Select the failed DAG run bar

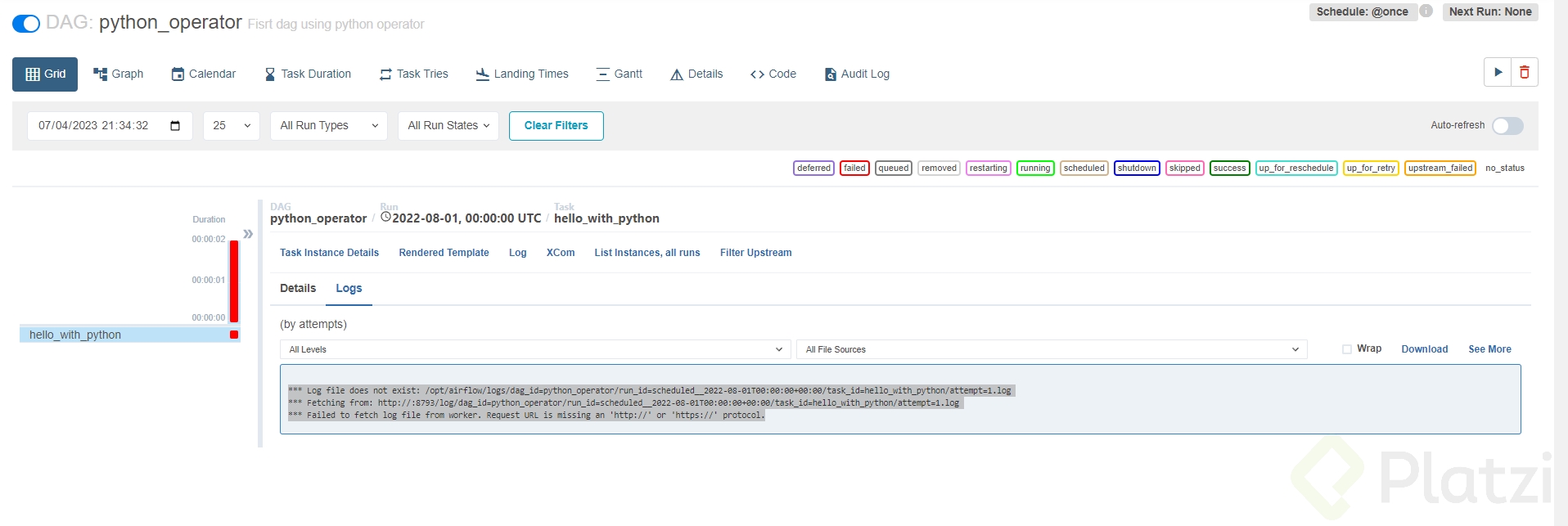[x=234, y=281]
